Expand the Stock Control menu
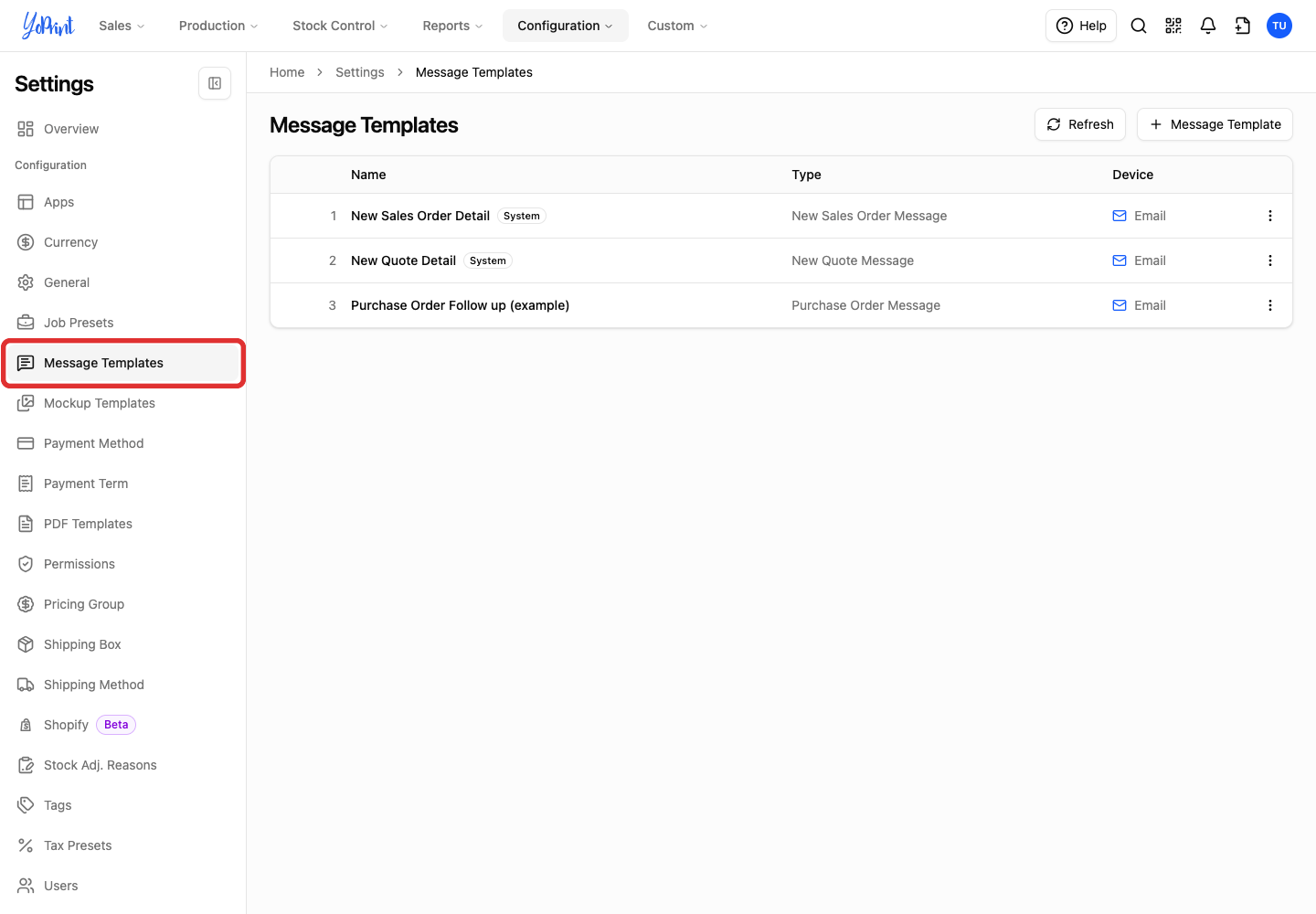The width and height of the screenshot is (1316, 914). tap(340, 26)
